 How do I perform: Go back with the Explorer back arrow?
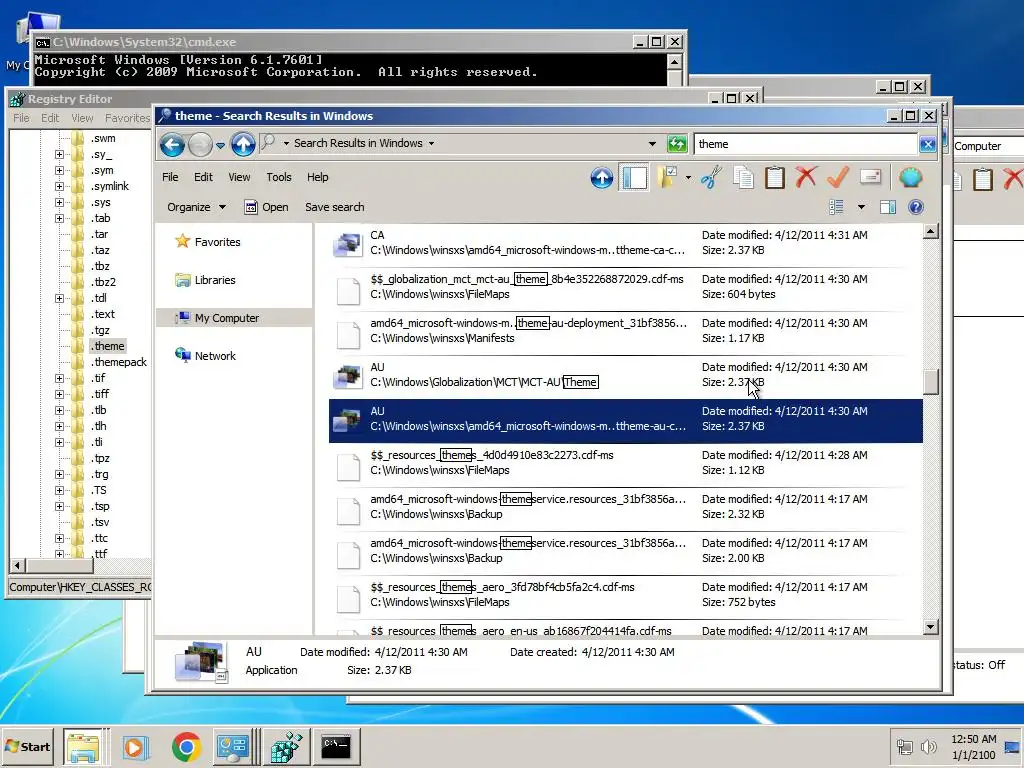[x=172, y=144]
